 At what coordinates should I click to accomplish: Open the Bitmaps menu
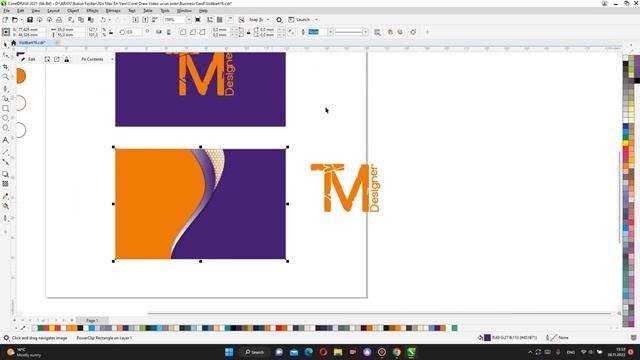coord(113,11)
